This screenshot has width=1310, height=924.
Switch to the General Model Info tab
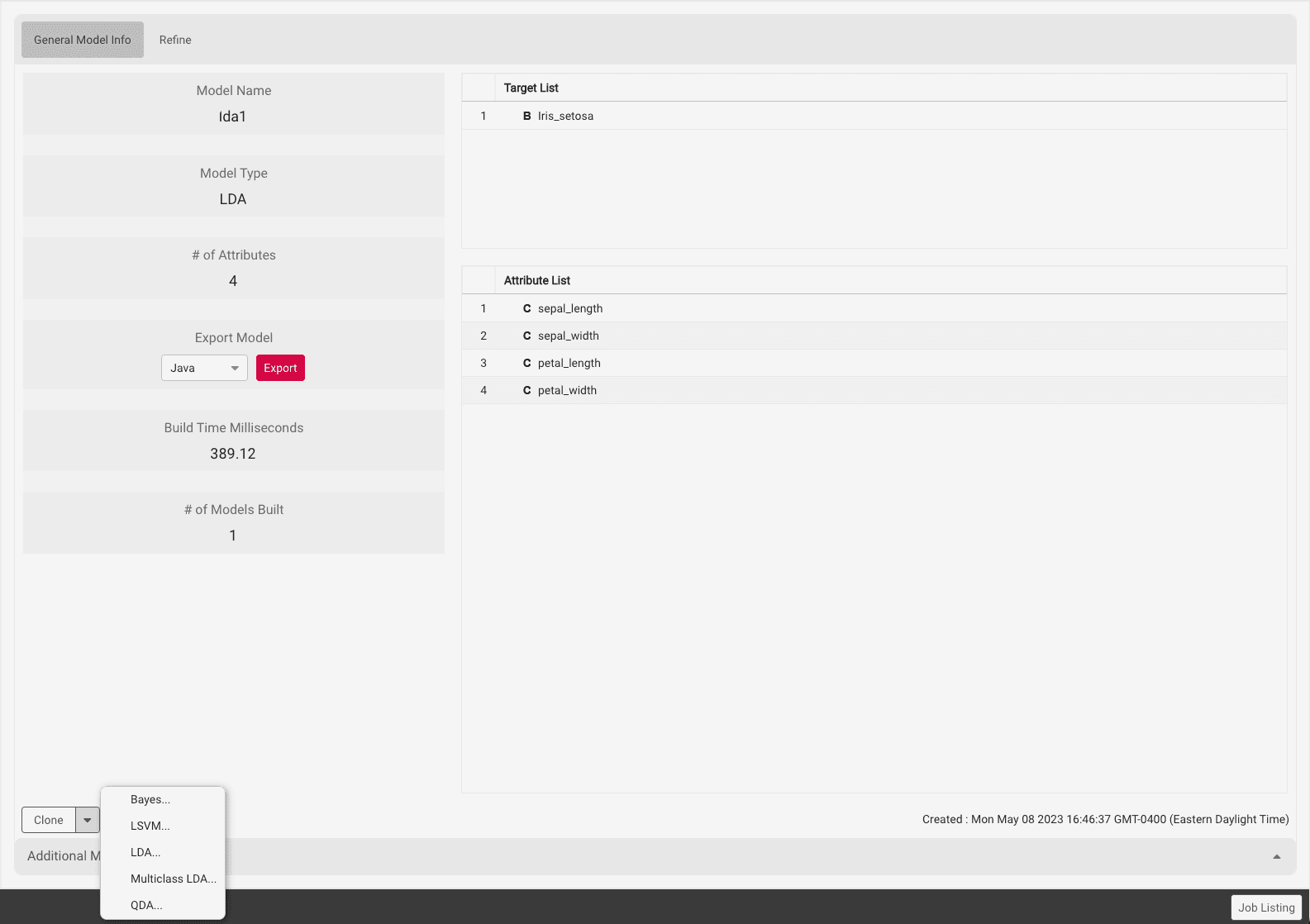83,40
